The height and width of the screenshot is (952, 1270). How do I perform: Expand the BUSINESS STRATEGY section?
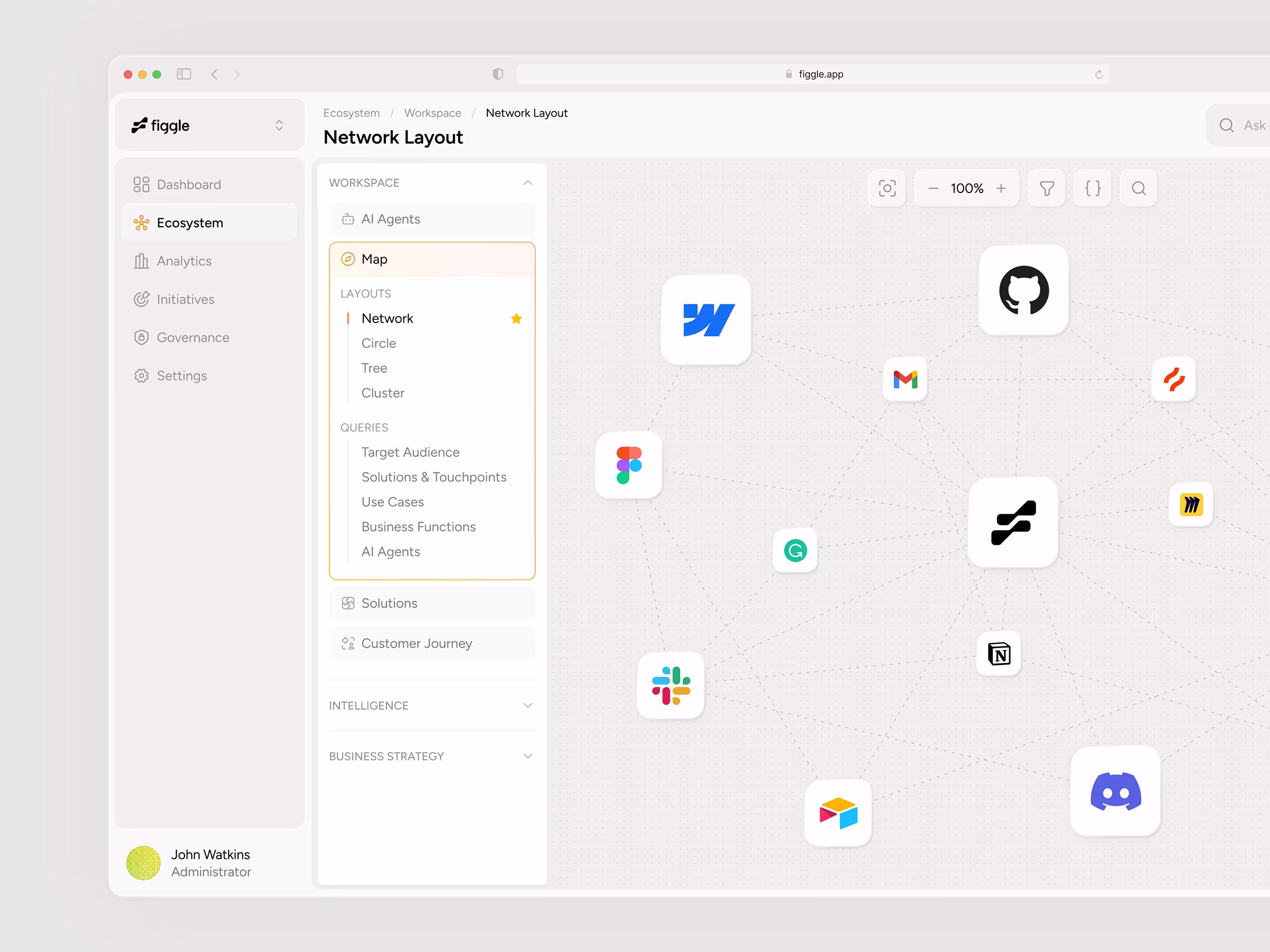528,756
